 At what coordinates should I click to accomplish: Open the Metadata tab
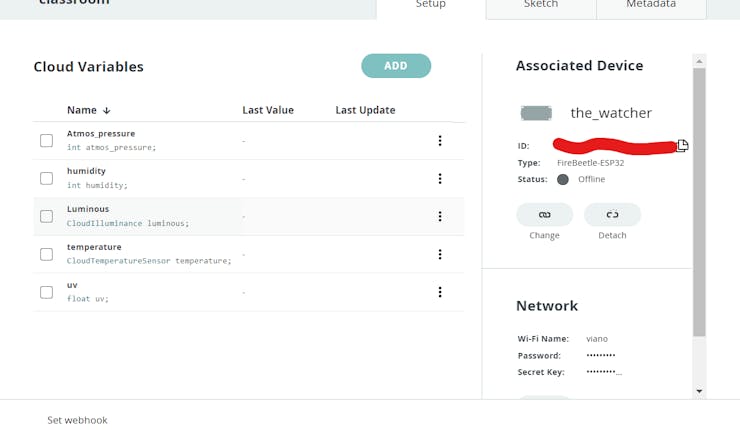point(651,6)
